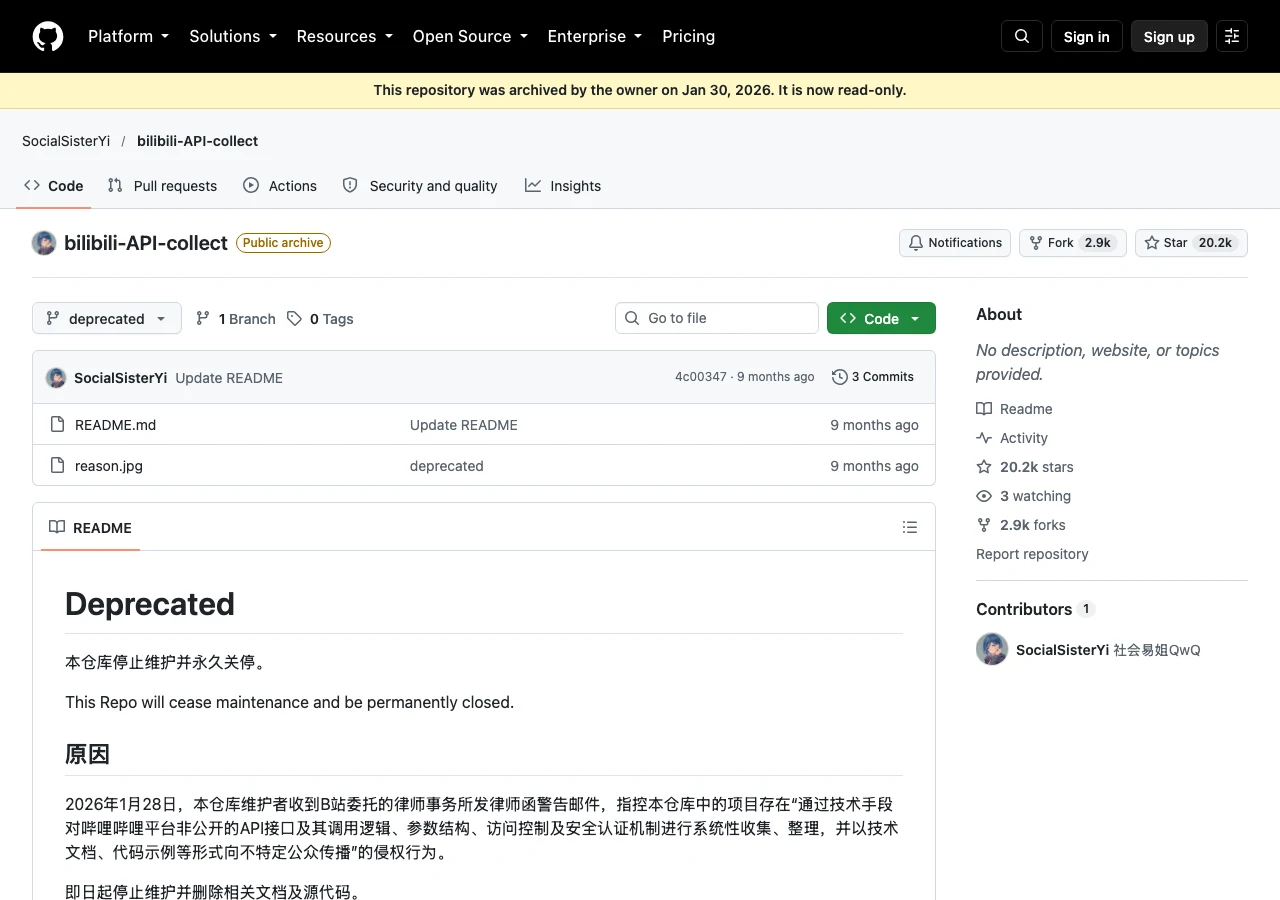Expand the Platform menu
1280x900 pixels.
pyautogui.click(x=129, y=36)
